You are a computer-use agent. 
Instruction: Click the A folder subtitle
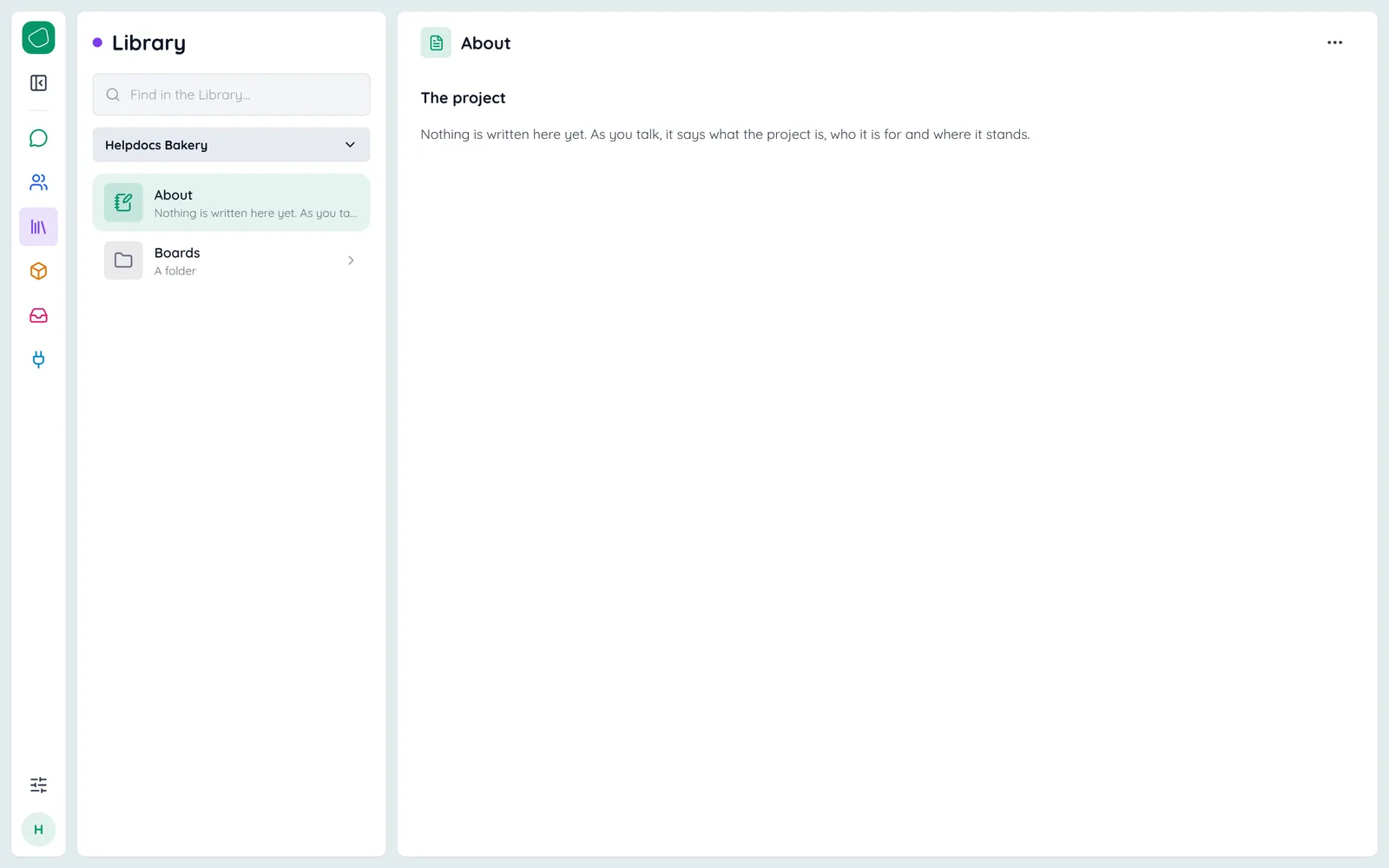(x=175, y=271)
